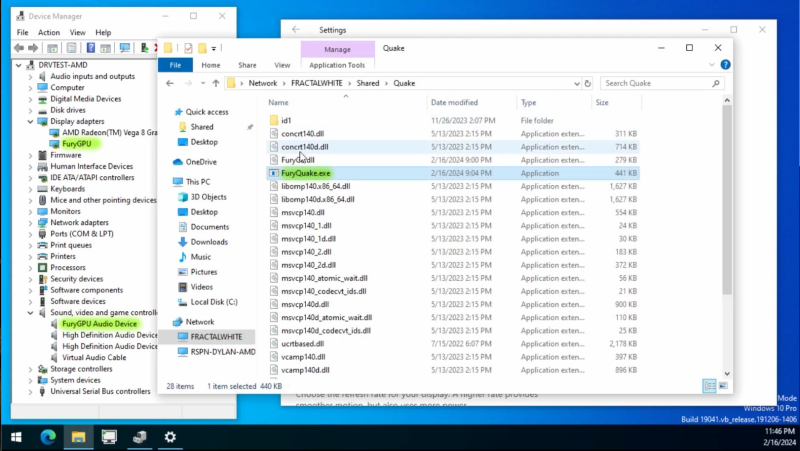The image size is (800, 451).
Task: Click the Search Quake input field
Action: tap(660, 83)
